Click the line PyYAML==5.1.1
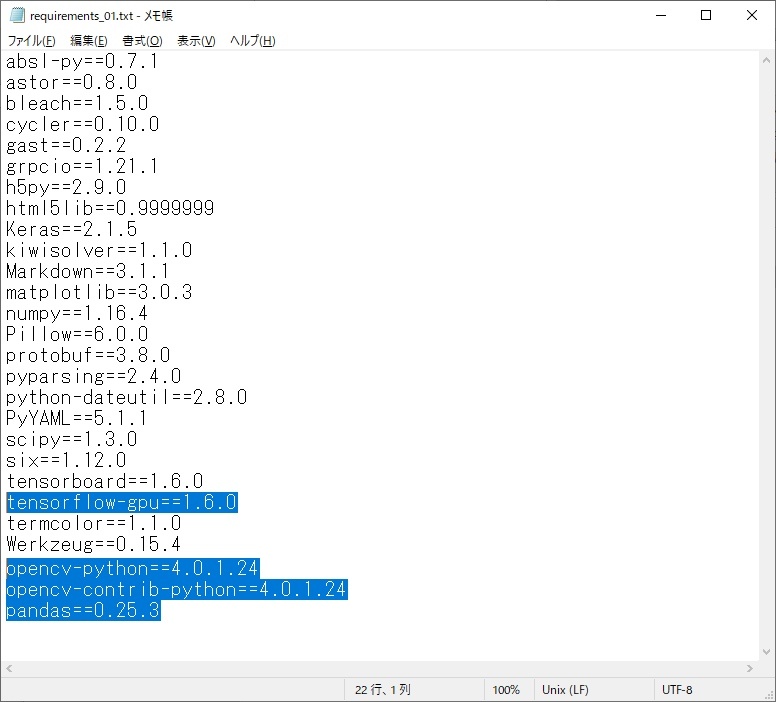The height and width of the screenshot is (702, 776). point(76,418)
